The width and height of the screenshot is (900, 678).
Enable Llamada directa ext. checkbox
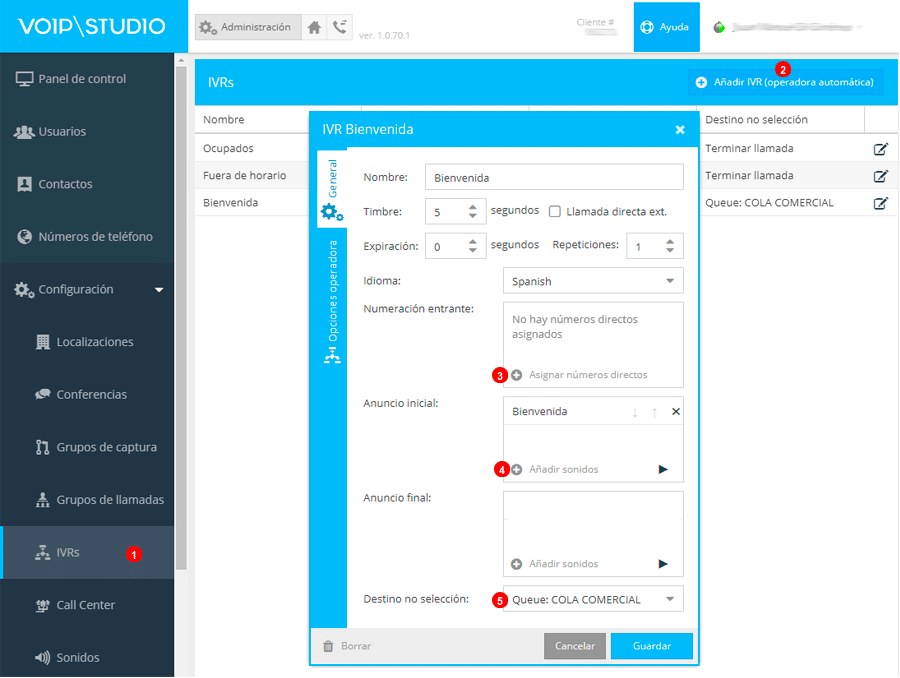(x=556, y=212)
